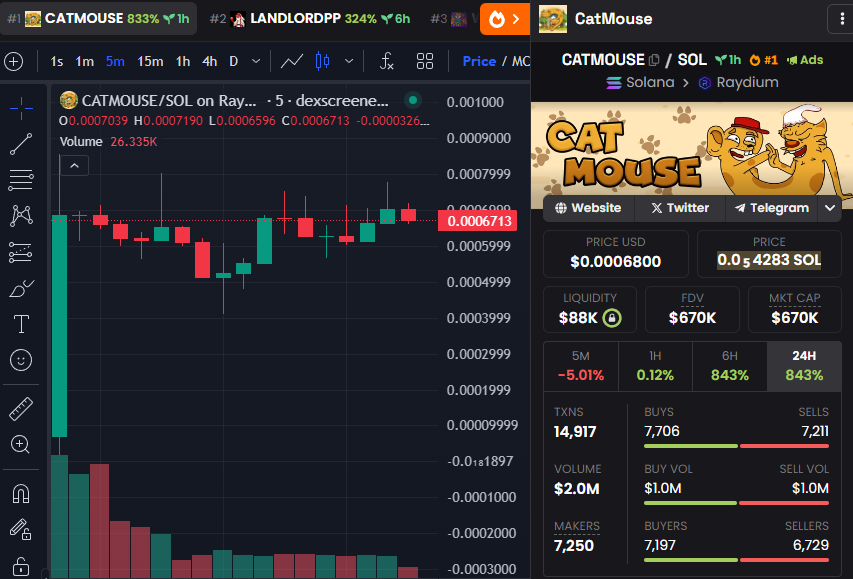Image resolution: width=853 pixels, height=579 pixels.
Task: Select the 4h timeframe
Action: (209, 61)
